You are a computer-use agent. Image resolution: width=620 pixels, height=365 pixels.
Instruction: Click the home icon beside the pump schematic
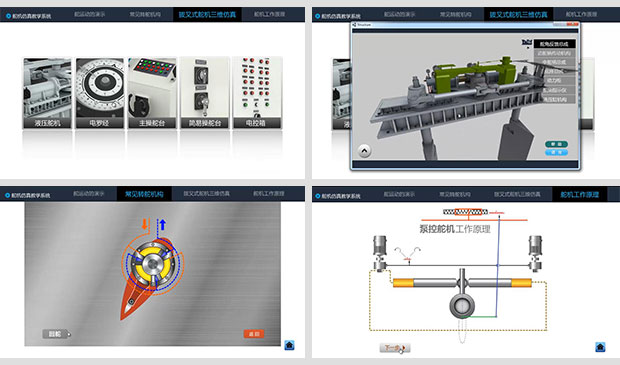[600, 347]
